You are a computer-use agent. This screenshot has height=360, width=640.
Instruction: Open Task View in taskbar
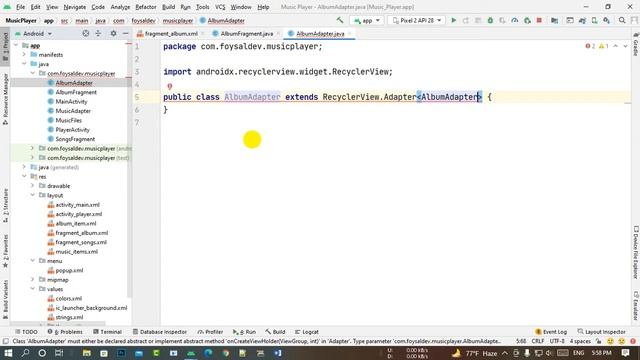[x=59, y=353]
